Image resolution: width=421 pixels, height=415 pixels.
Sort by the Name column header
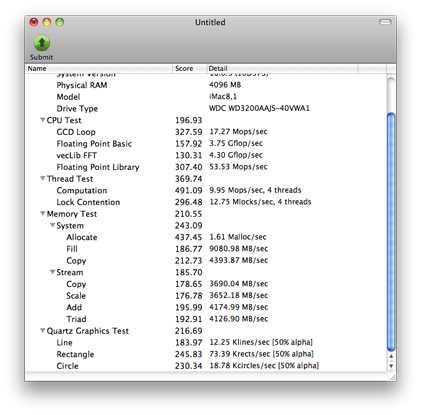99,68
